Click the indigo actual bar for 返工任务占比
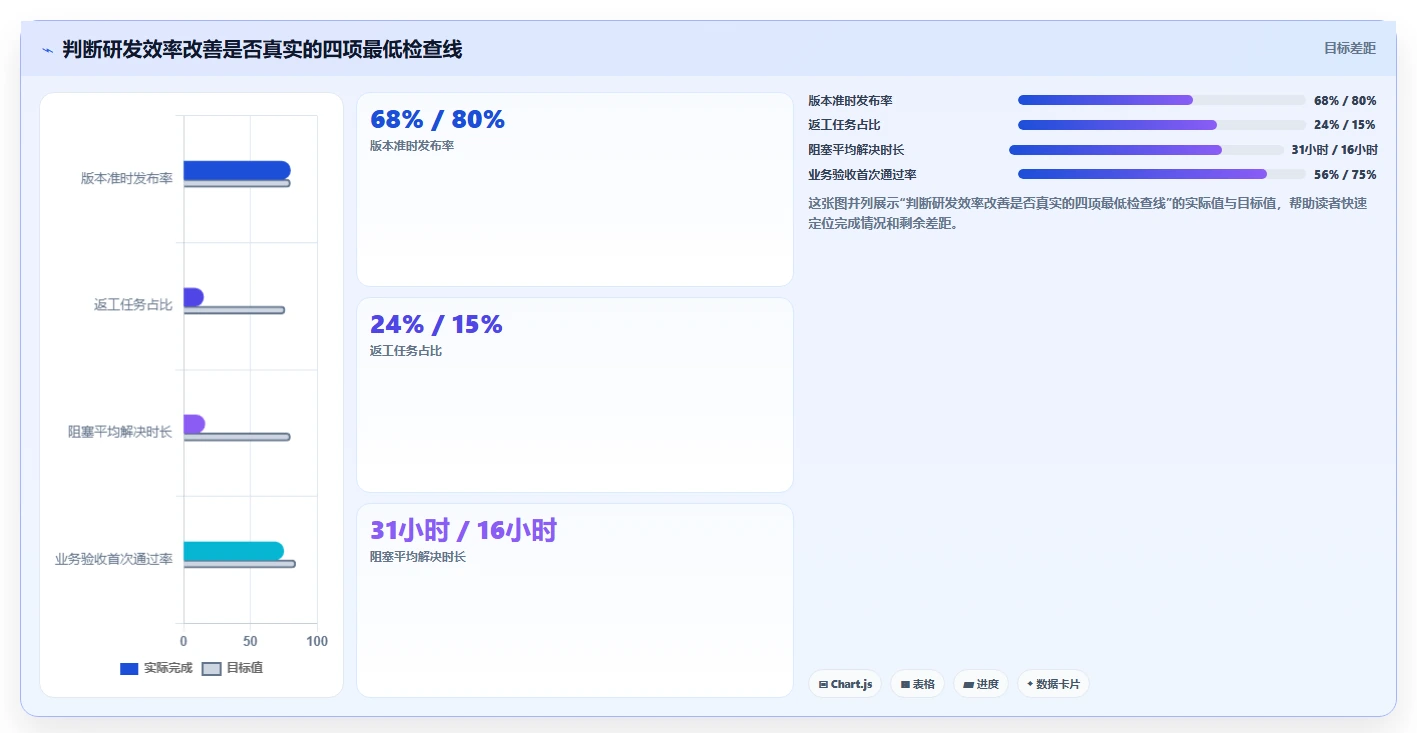This screenshot has width=1417, height=733. (194, 297)
